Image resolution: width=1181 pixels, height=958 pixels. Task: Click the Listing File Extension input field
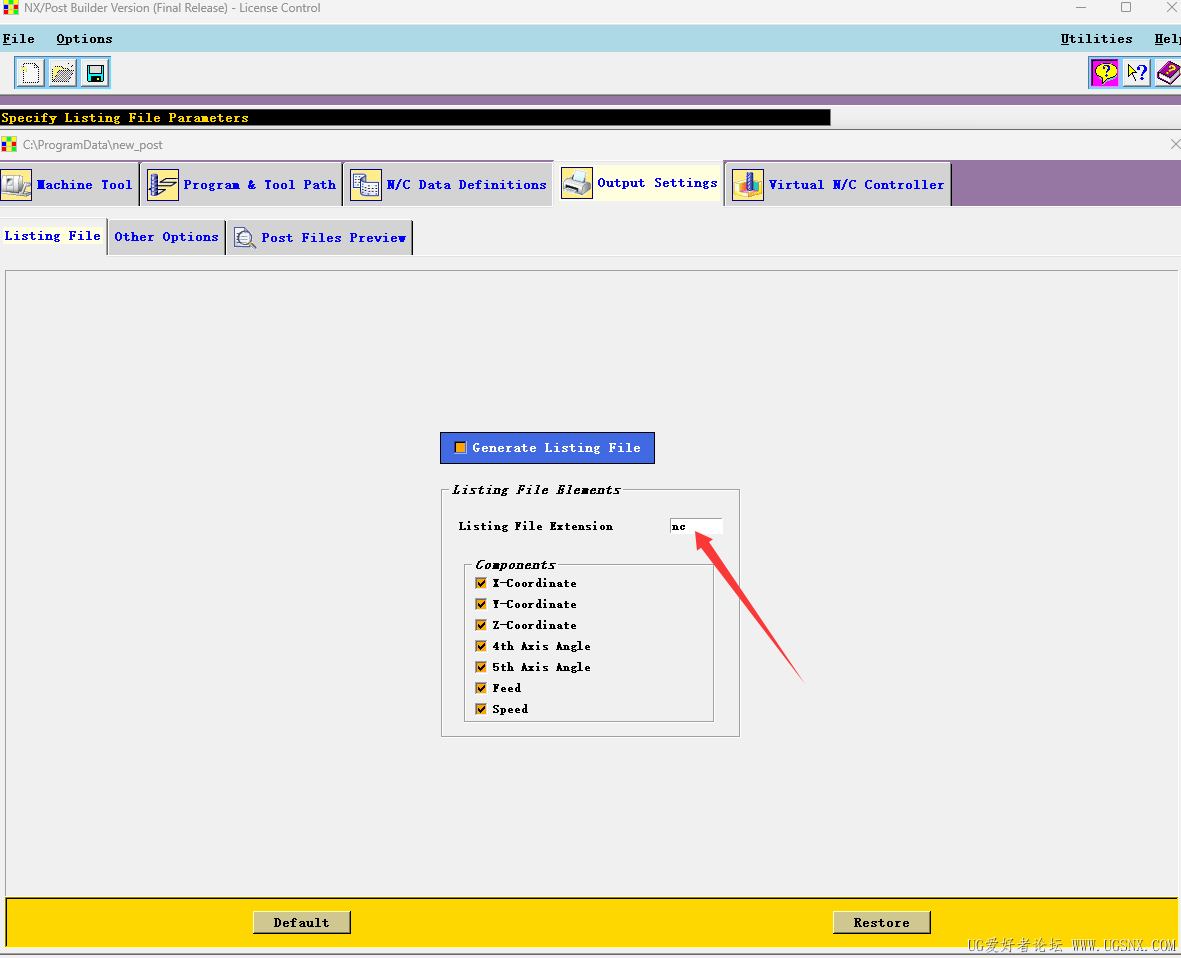(x=696, y=526)
